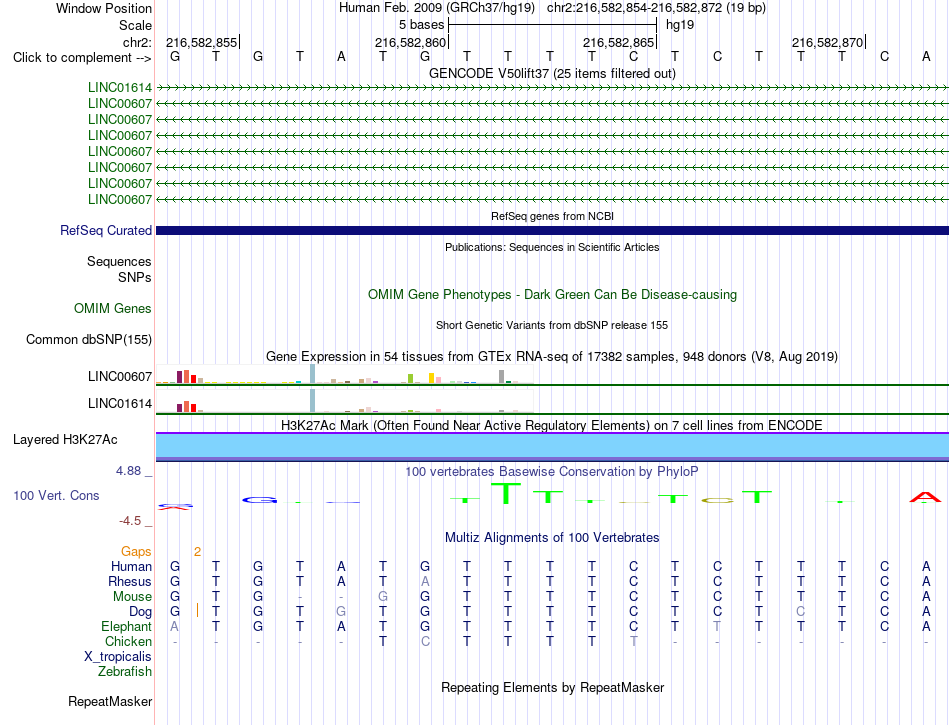The height and width of the screenshot is (725, 950).
Task: Click the 216,582,855 position marker
Action: click(202, 42)
